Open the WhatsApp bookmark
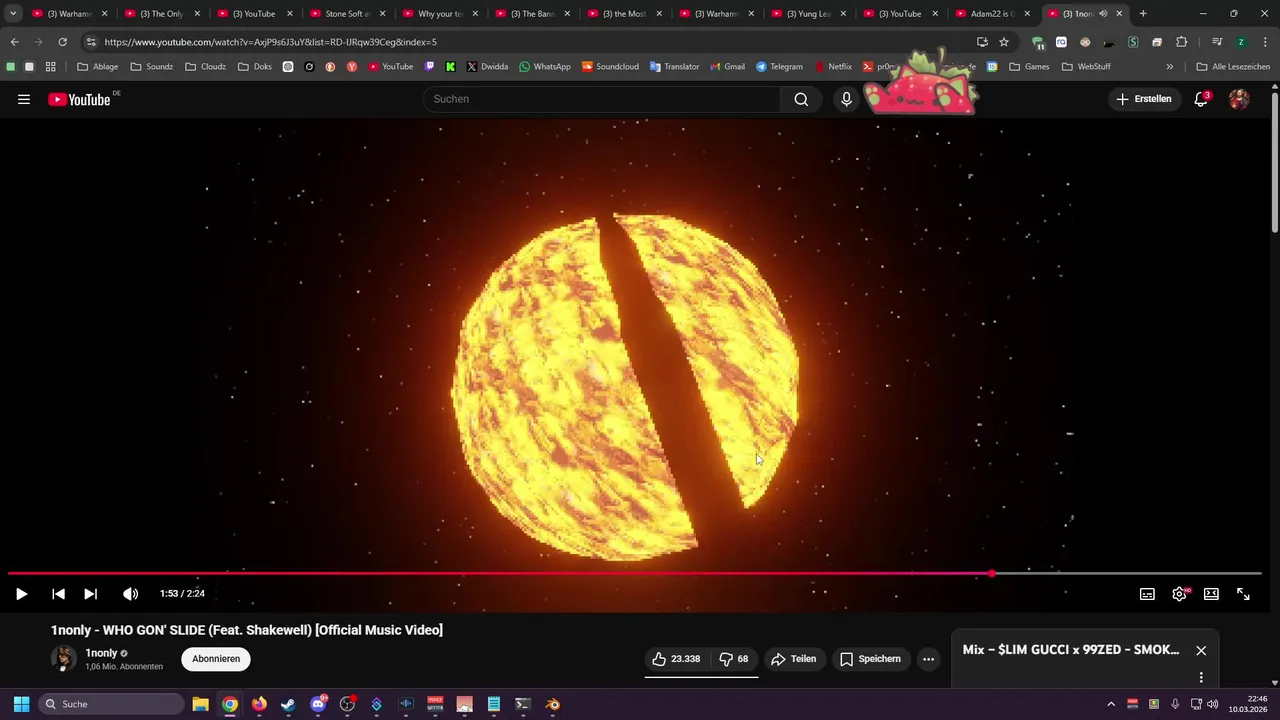The image size is (1280, 720). [545, 67]
